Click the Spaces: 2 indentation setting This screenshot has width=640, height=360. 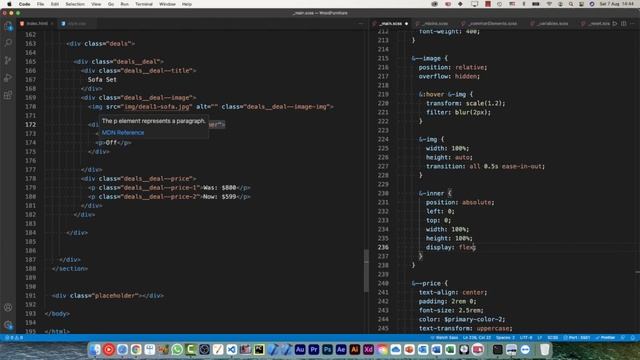tap(505, 338)
